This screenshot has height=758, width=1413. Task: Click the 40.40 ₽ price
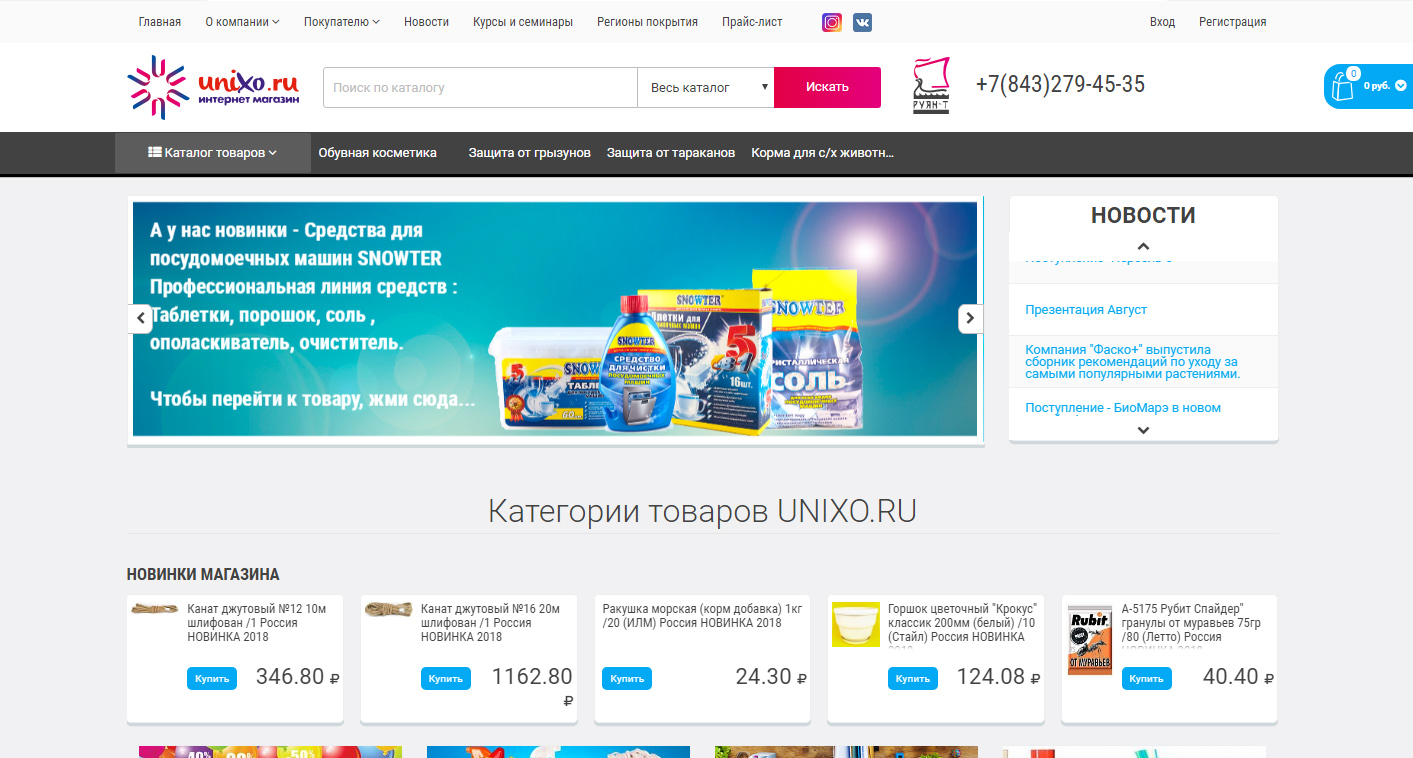tap(1238, 677)
